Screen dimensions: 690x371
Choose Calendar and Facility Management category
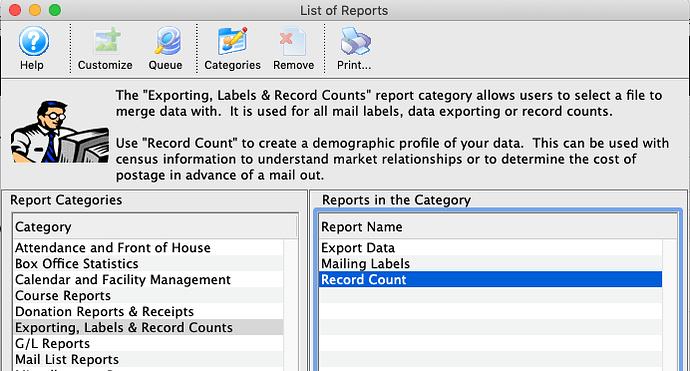click(x=148, y=279)
